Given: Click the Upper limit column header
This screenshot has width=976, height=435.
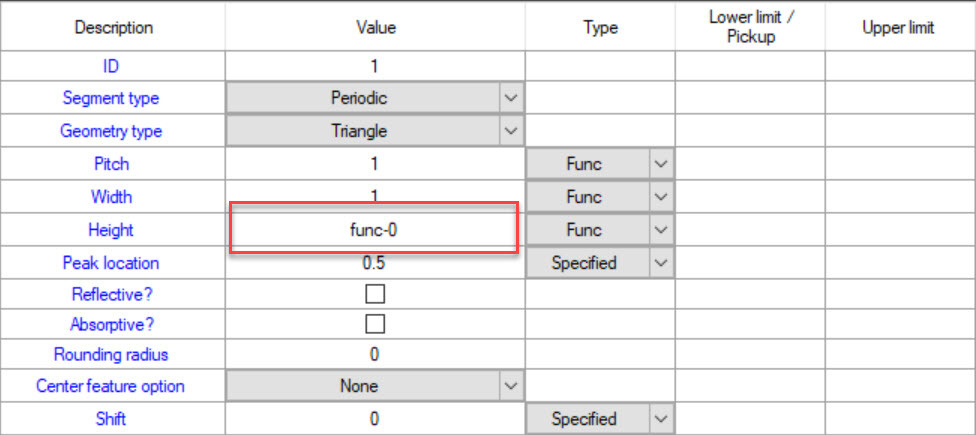Looking at the screenshot, I should [x=898, y=27].
